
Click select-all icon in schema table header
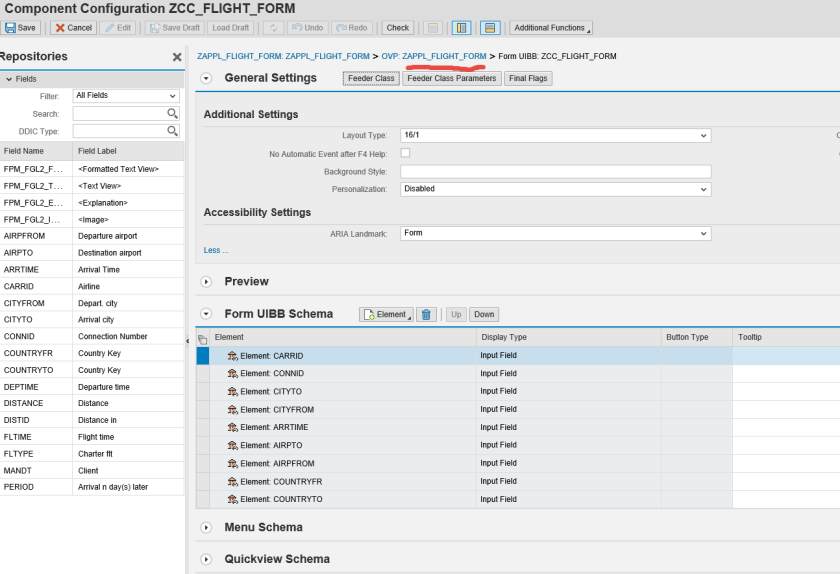tap(203, 339)
